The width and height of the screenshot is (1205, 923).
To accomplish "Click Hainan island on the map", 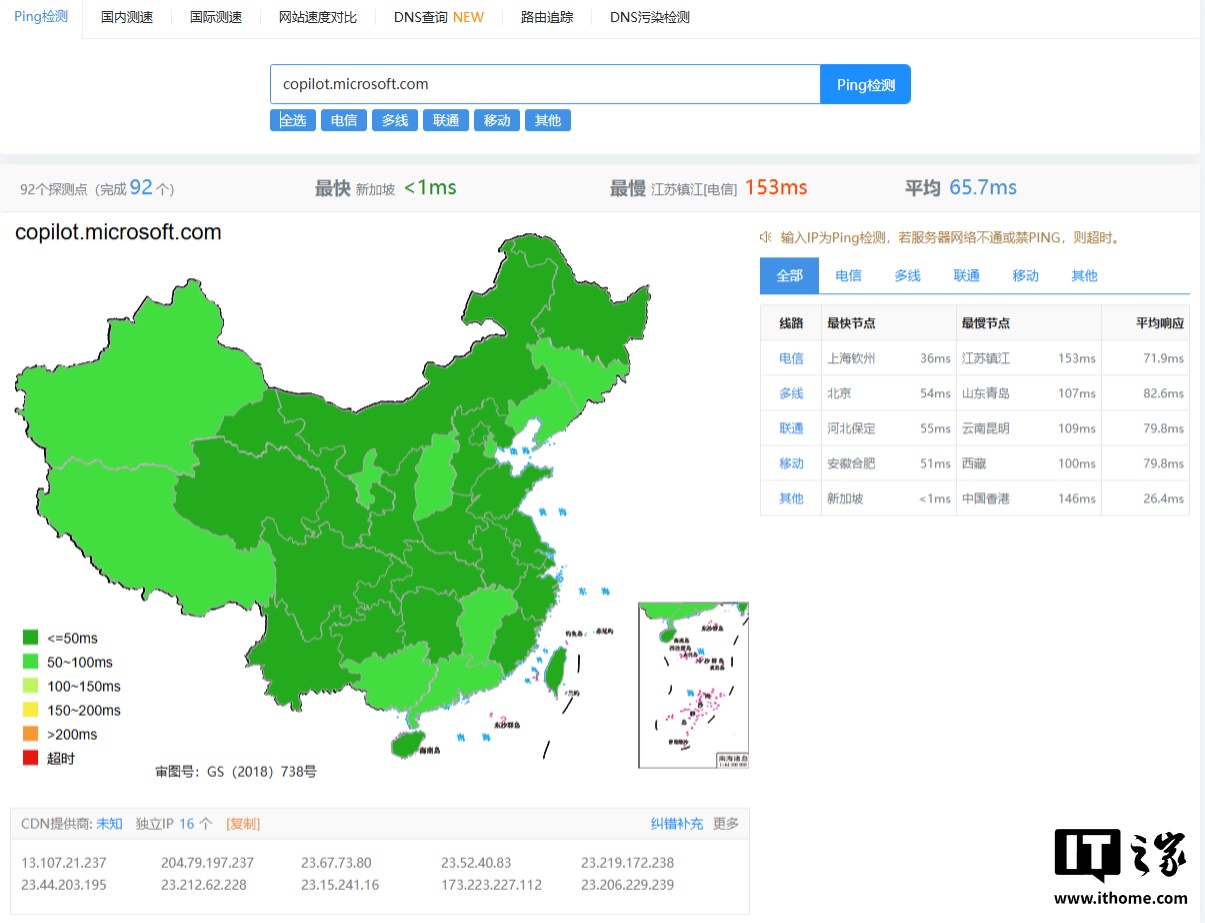I will coord(405,743).
